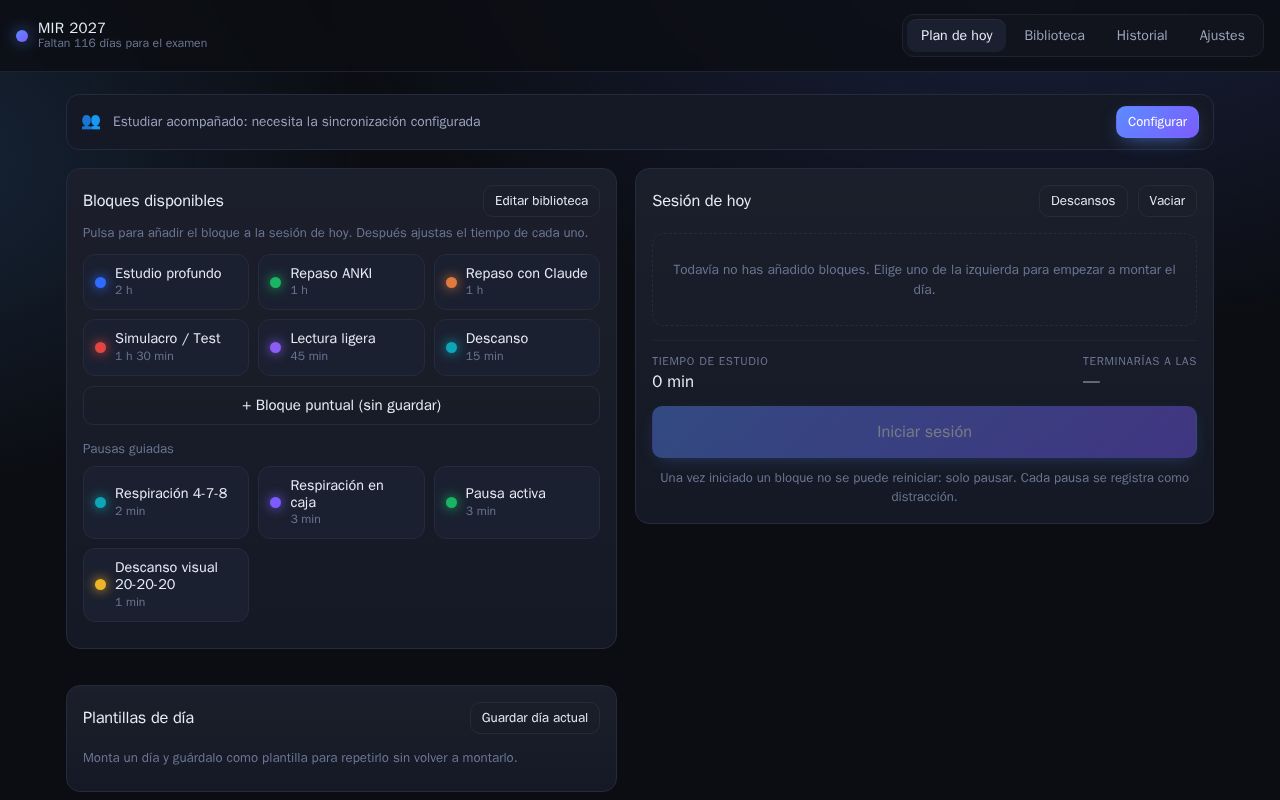Add Repaso con Claude block
This screenshot has width=1280, height=800.
(x=517, y=281)
